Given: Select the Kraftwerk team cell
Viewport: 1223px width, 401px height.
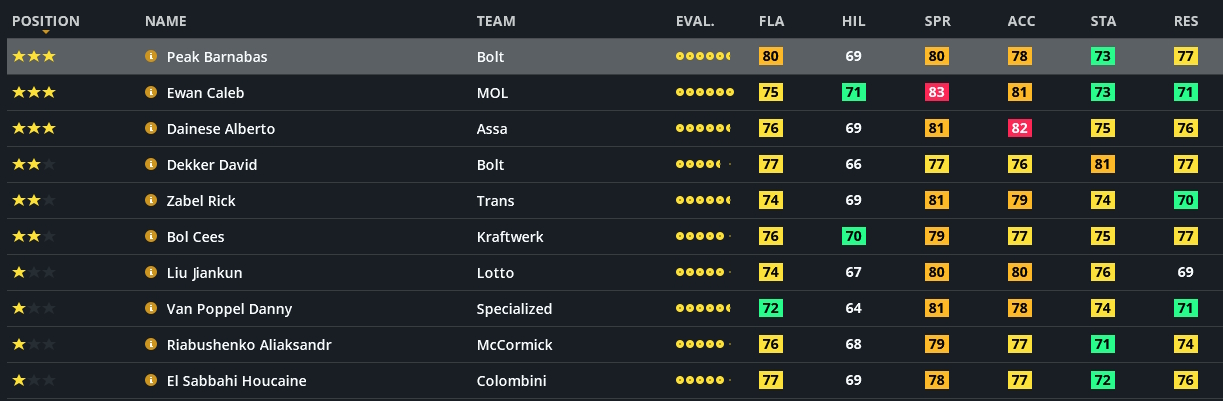Looking at the screenshot, I should click(x=510, y=237).
